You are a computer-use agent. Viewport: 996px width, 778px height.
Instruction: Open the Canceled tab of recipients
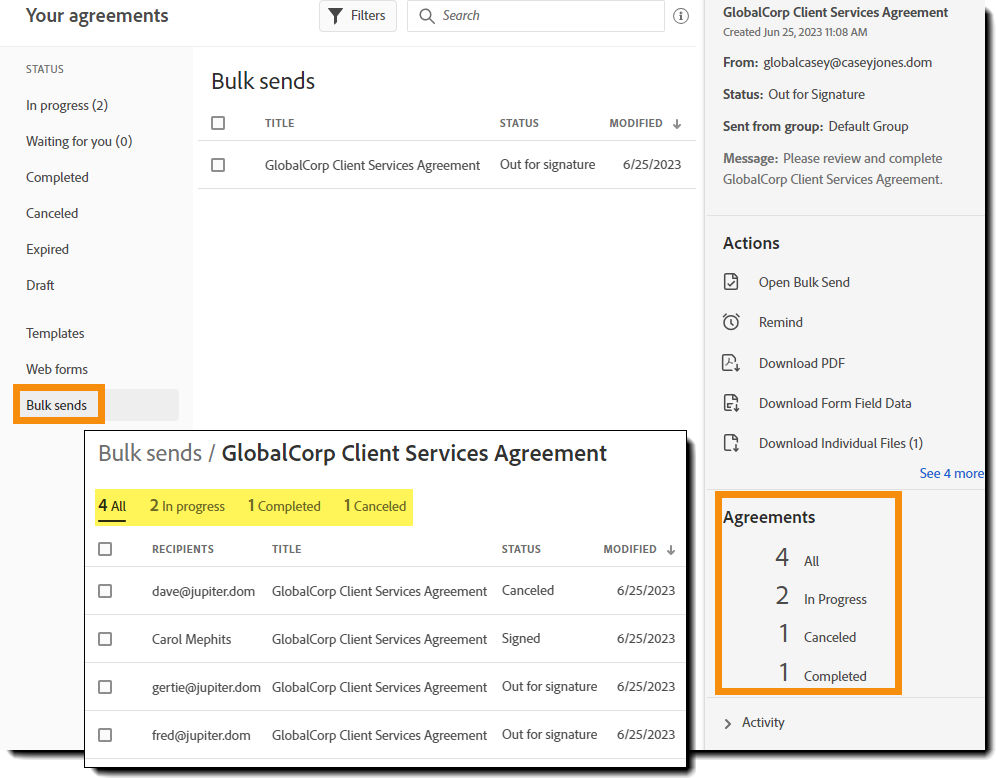[x=373, y=506]
